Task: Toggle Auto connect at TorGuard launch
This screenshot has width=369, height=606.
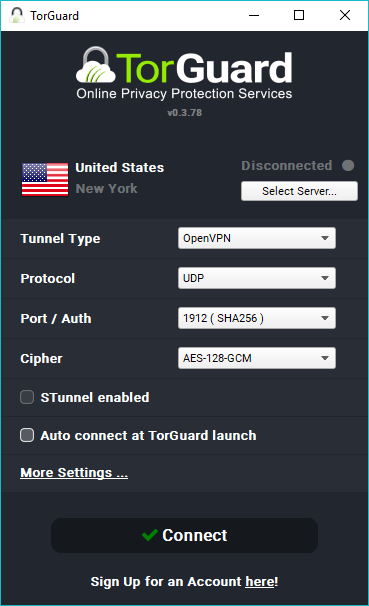Action: pos(27,435)
